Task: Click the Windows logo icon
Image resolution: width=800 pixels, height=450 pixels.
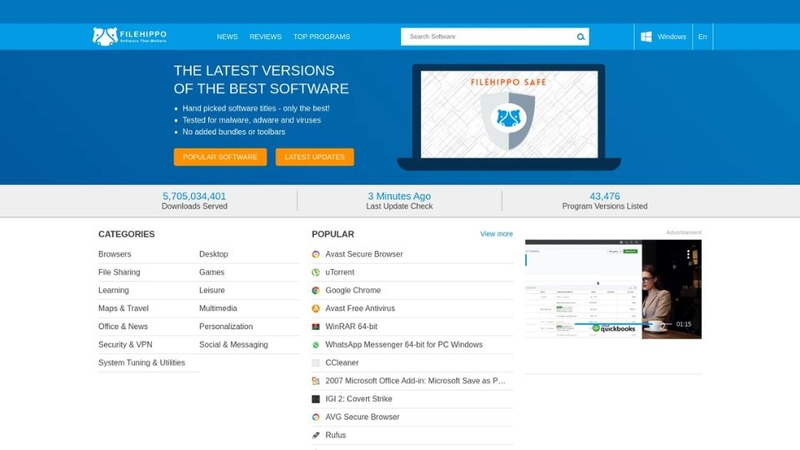Action: point(646,37)
